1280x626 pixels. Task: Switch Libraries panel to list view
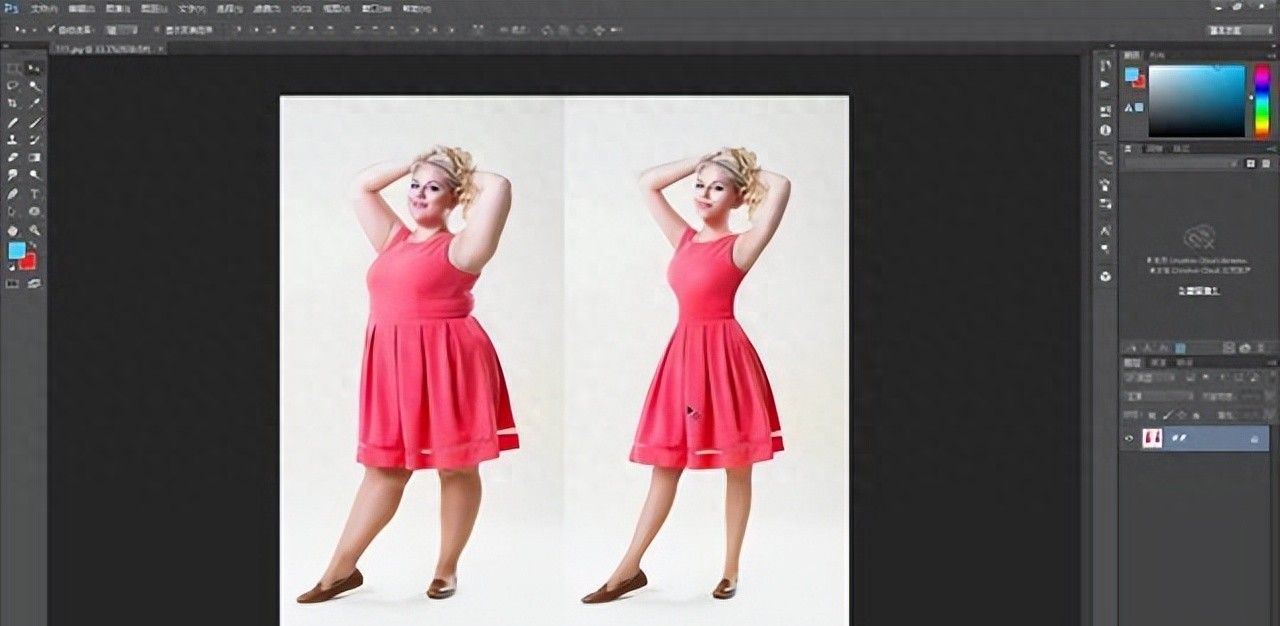(1266, 163)
